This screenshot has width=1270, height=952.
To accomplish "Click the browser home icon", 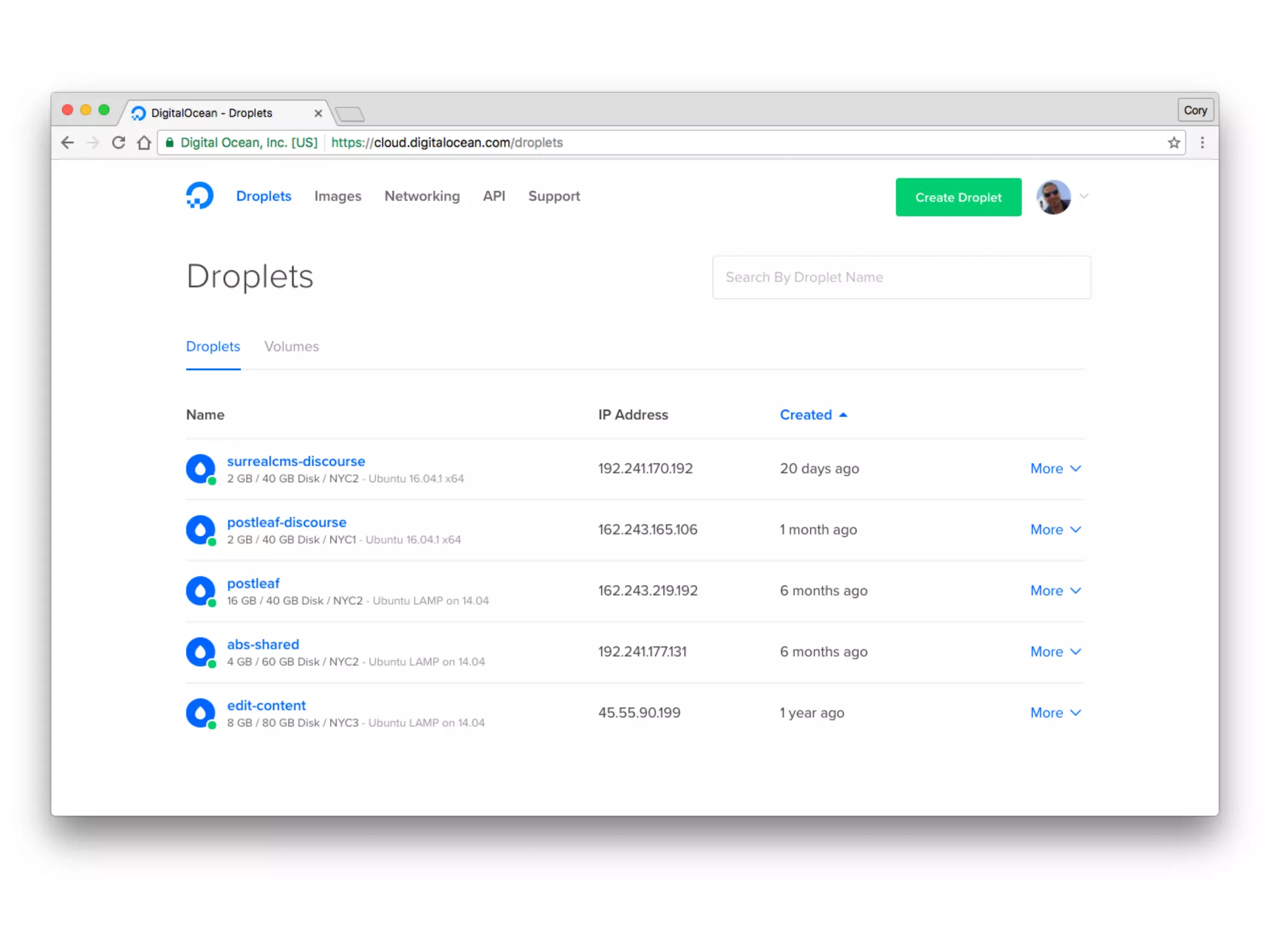I will tap(144, 143).
